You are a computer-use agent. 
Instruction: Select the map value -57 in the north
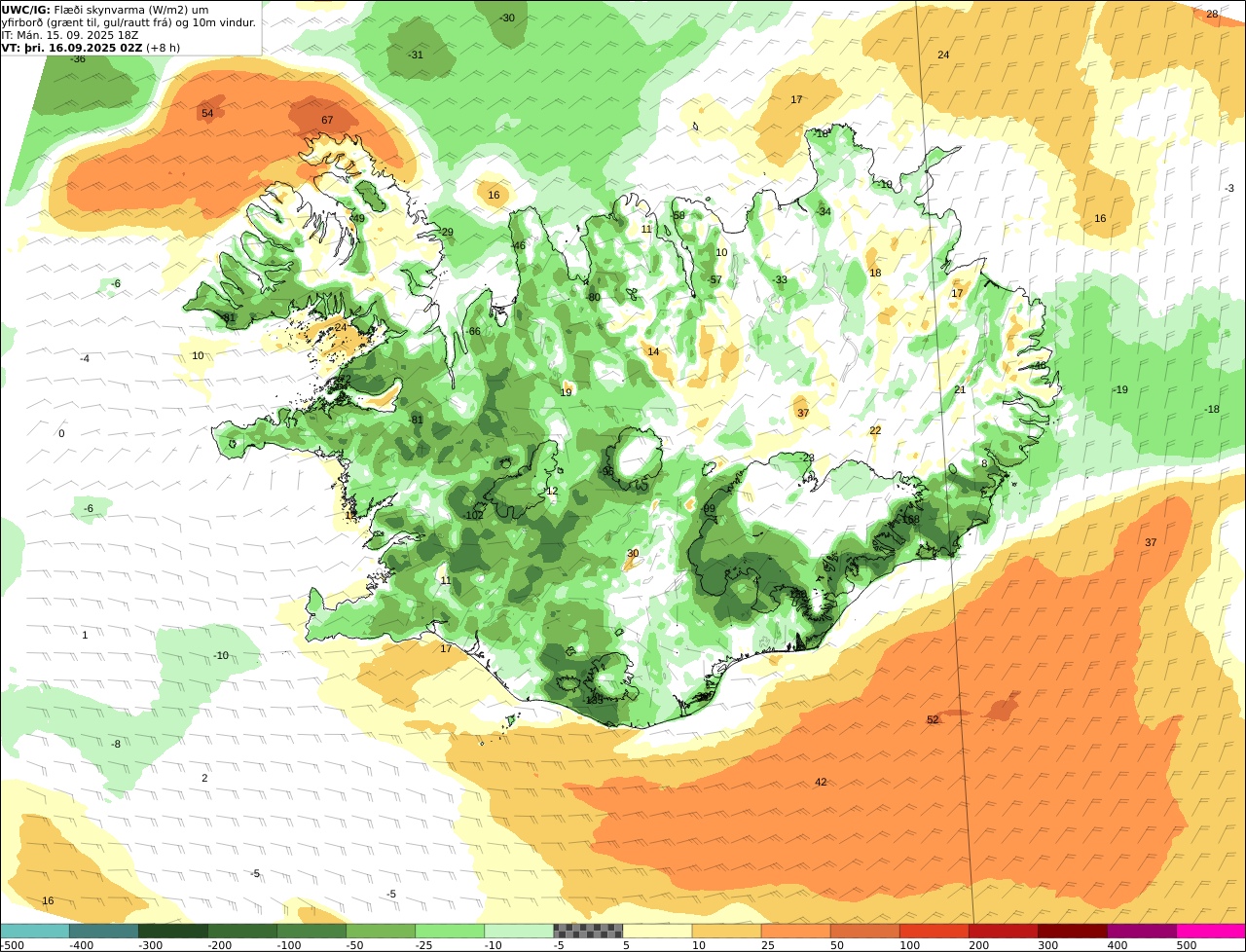(715, 279)
